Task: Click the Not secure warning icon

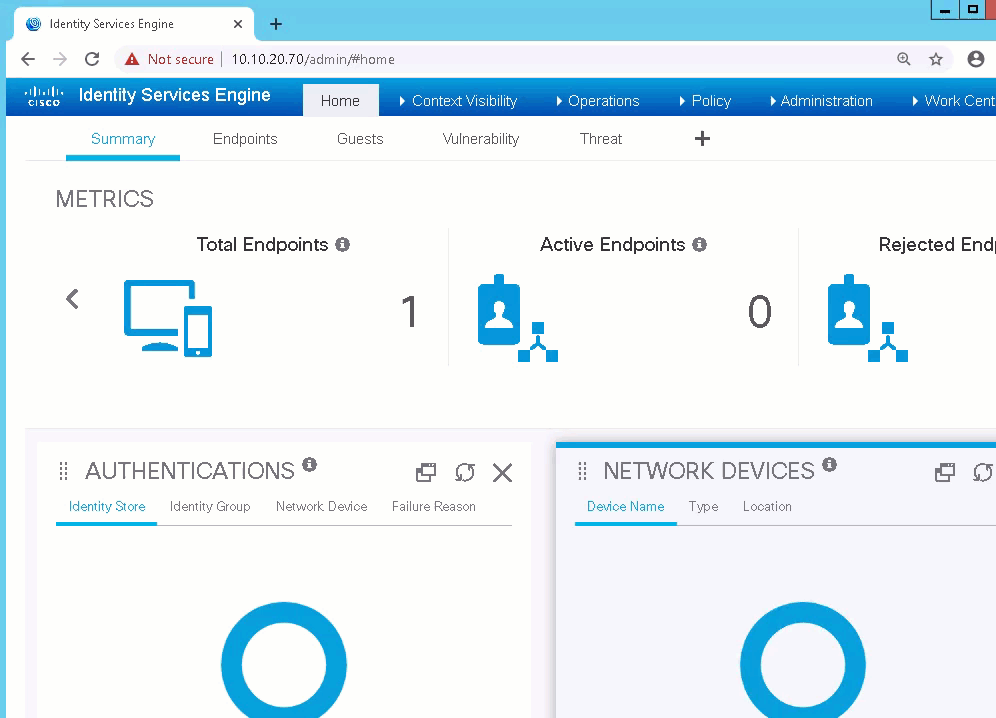Action: (132, 59)
